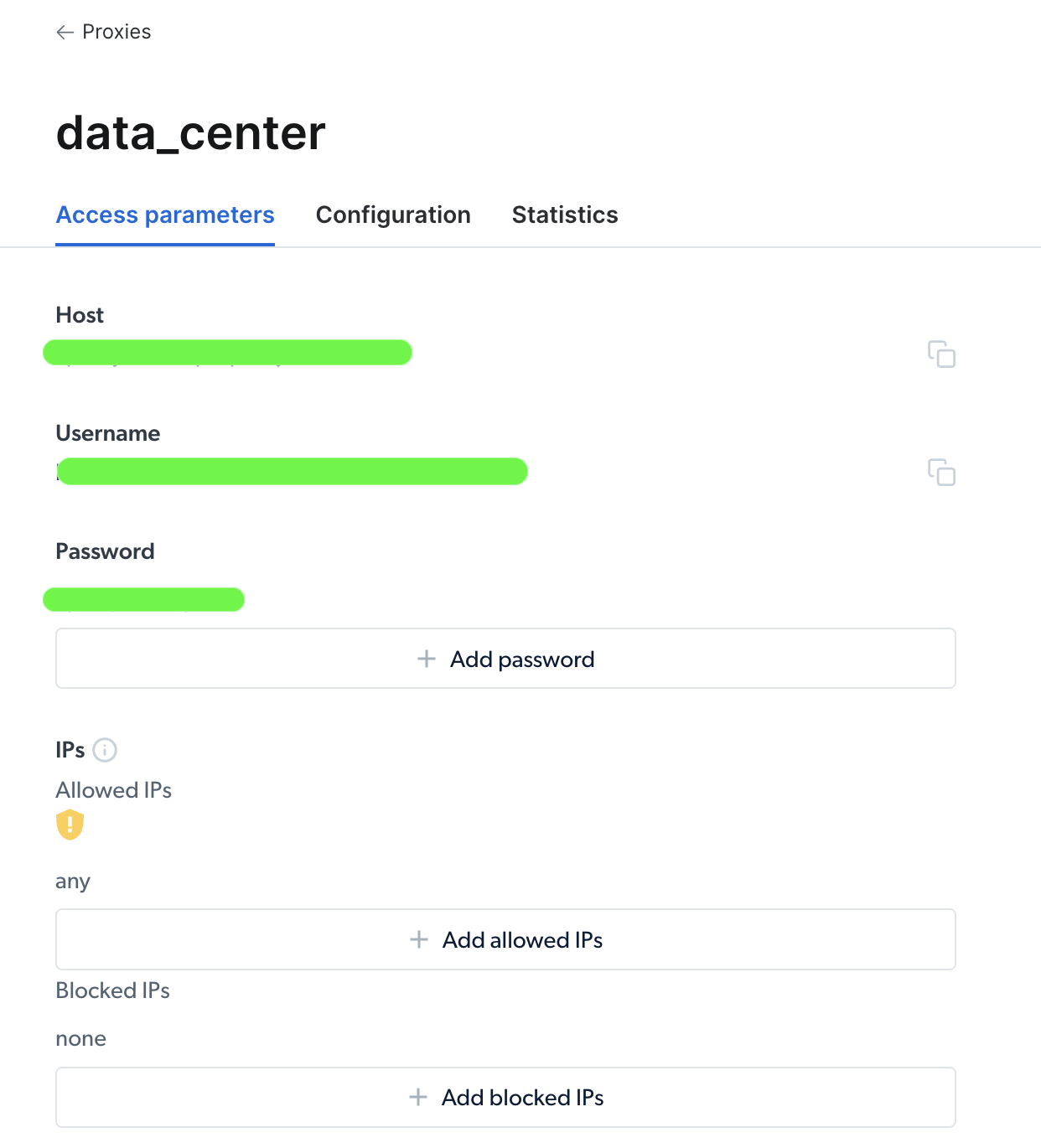The height and width of the screenshot is (1148, 1041).
Task: Click the 'any' entry under Allowed IPs
Action: pyautogui.click(x=72, y=881)
